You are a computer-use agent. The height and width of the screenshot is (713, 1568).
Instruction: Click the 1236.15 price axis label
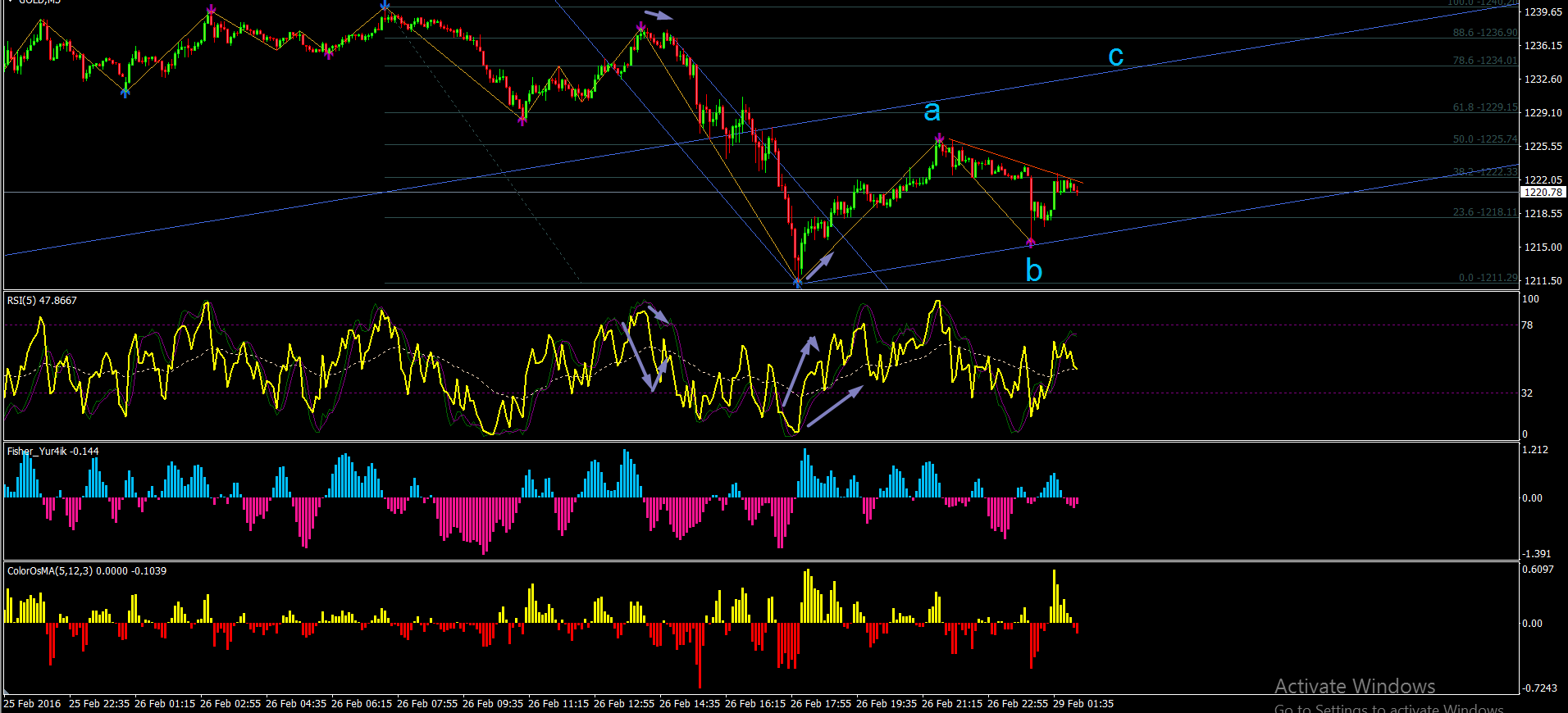tap(1543, 46)
